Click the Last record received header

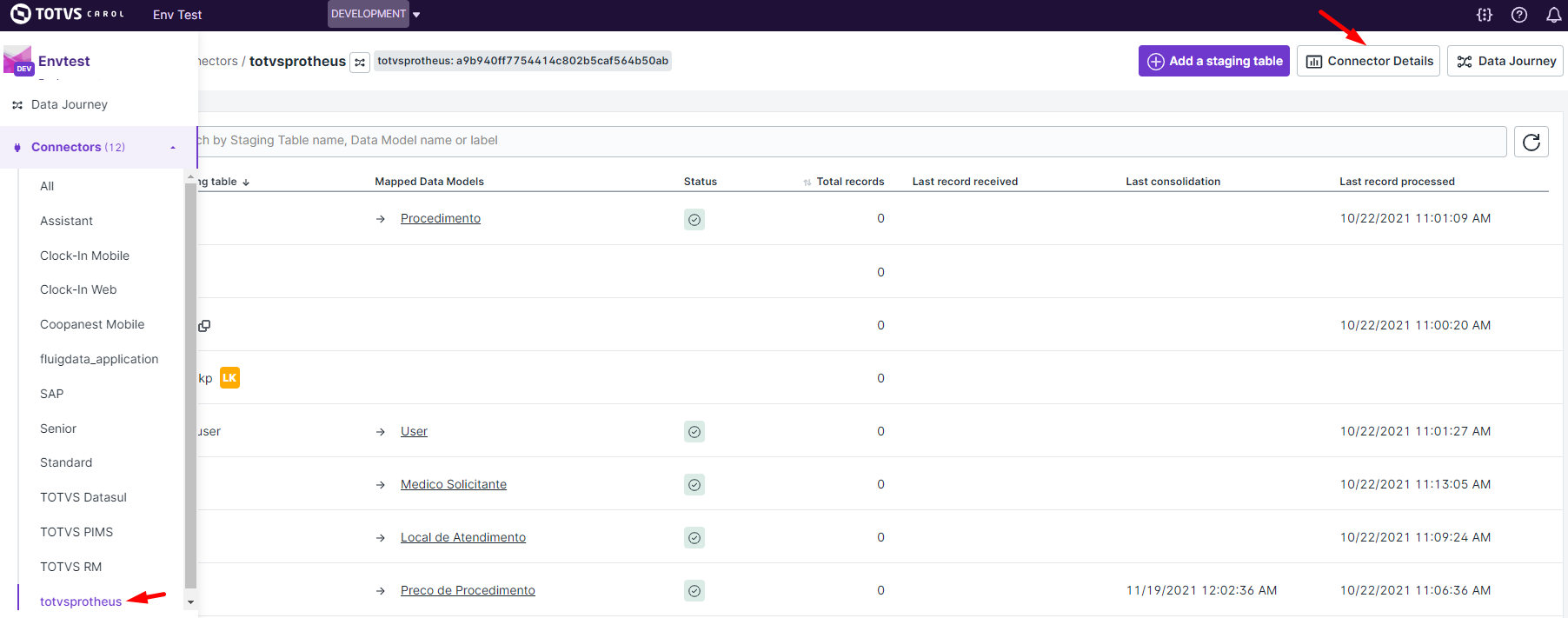click(965, 182)
